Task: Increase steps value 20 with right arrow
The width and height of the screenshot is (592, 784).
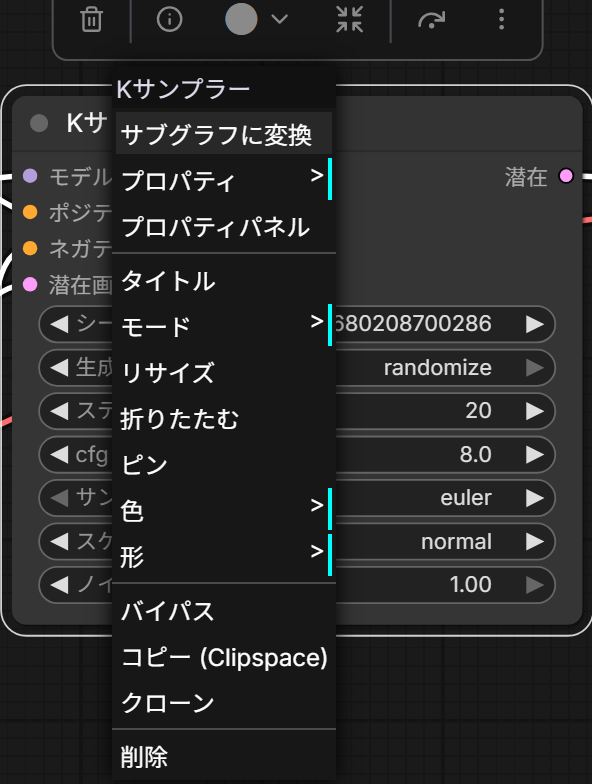Action: (534, 411)
